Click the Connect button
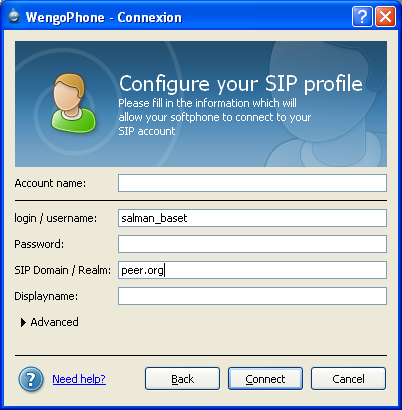The image size is (402, 410). tap(265, 379)
